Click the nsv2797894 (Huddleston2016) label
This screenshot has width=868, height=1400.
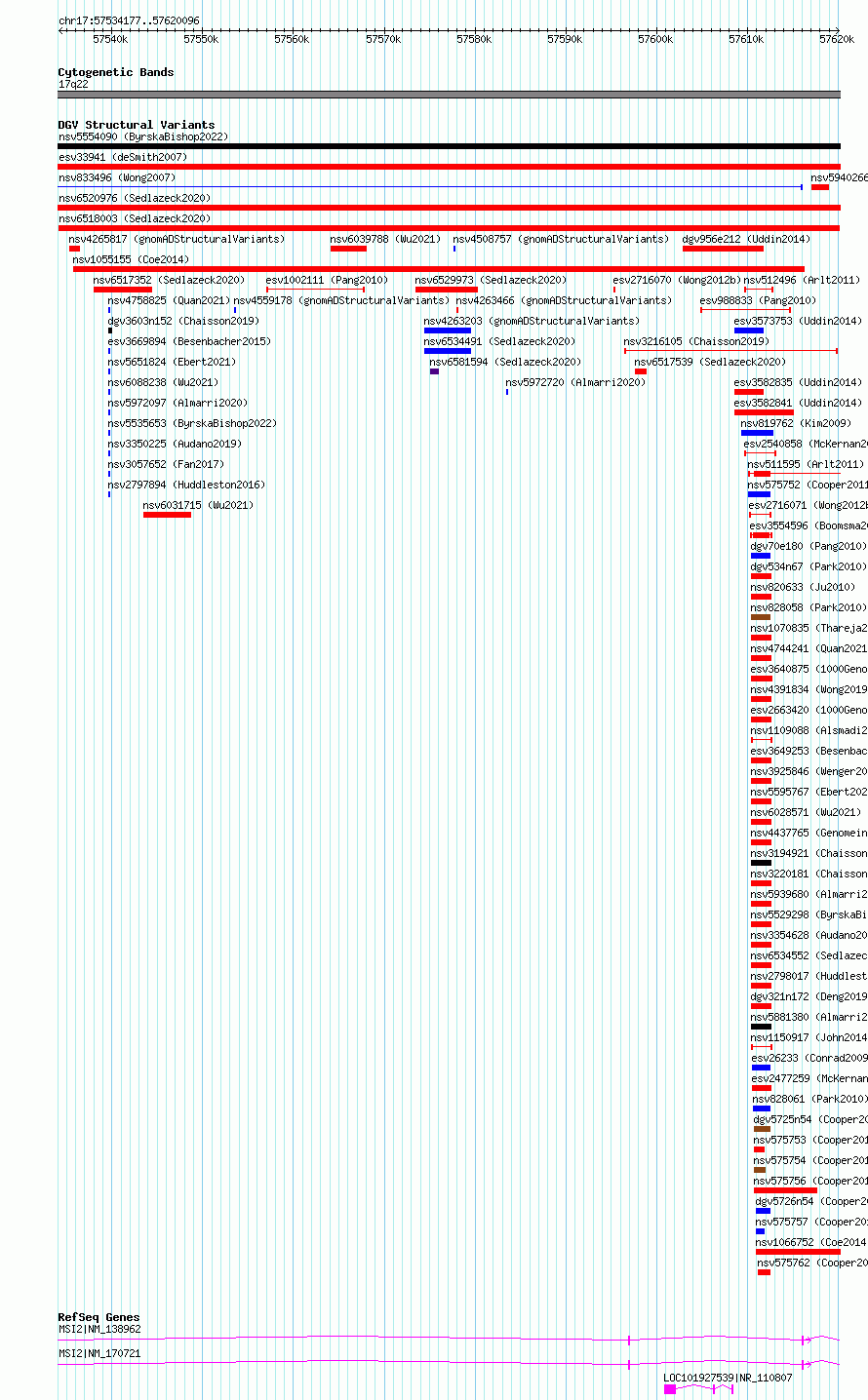tap(186, 485)
